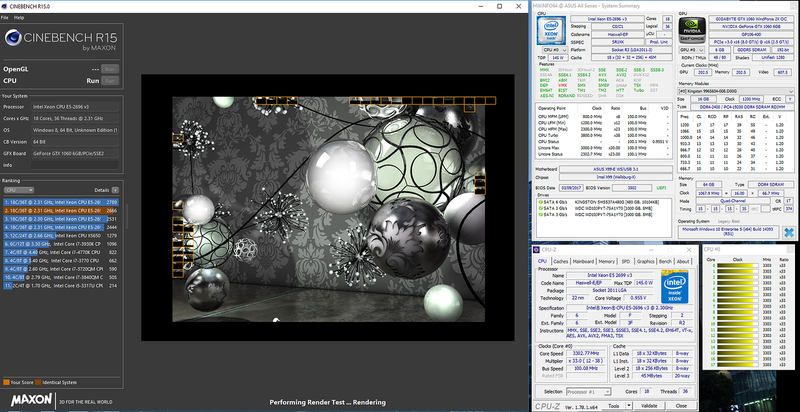Close the CPU #0 clock window
Image resolution: width=800 pixels, height=412 pixels.
click(x=788, y=250)
